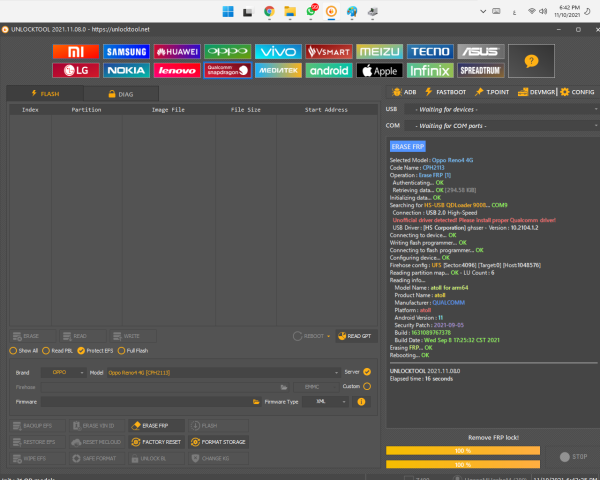Click the Meizu brand logo
The image size is (600, 480).
[x=379, y=52]
